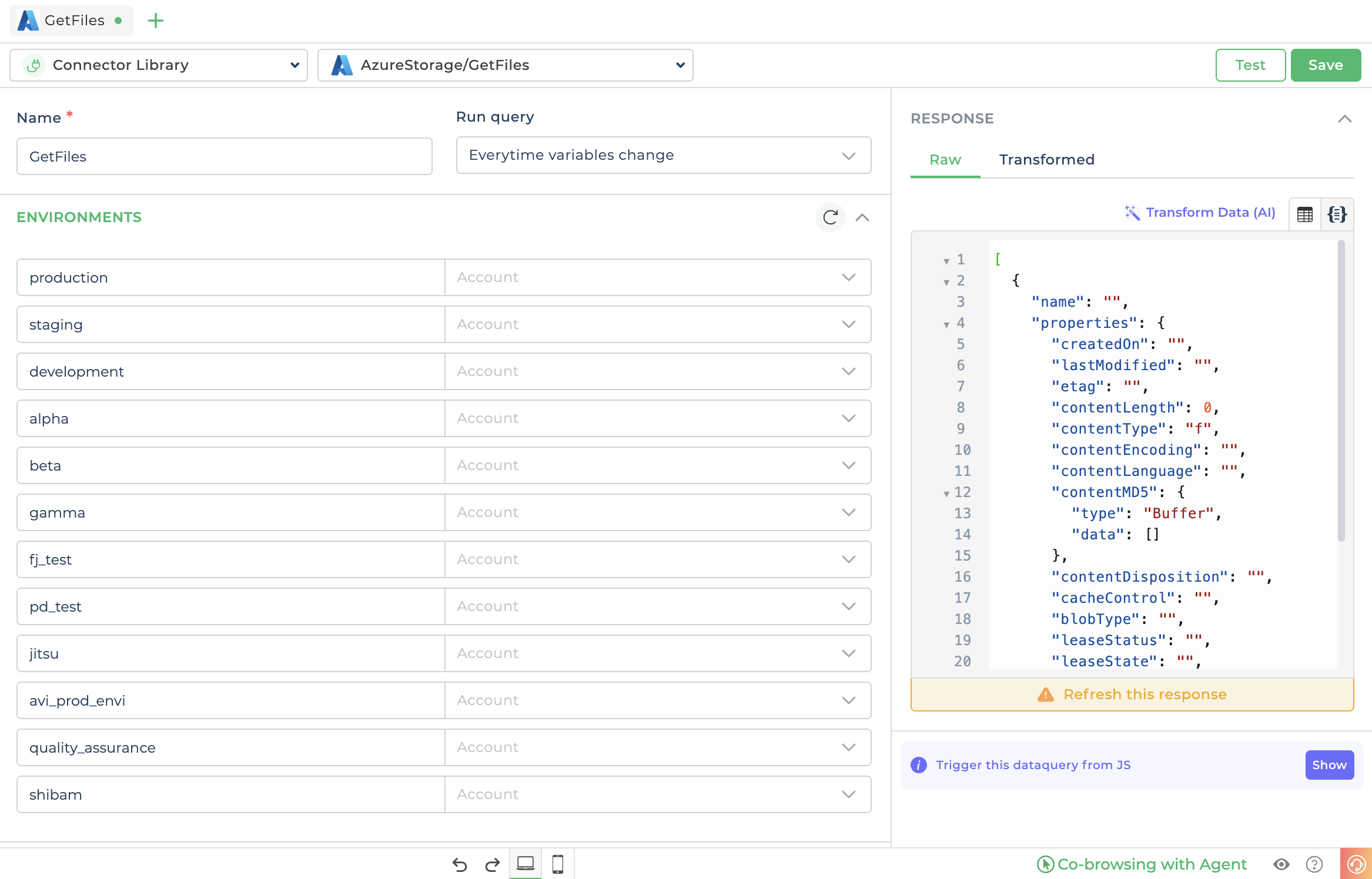This screenshot has width=1372, height=879.
Task: Click the Transform Data (AI) link
Action: 1200,213
